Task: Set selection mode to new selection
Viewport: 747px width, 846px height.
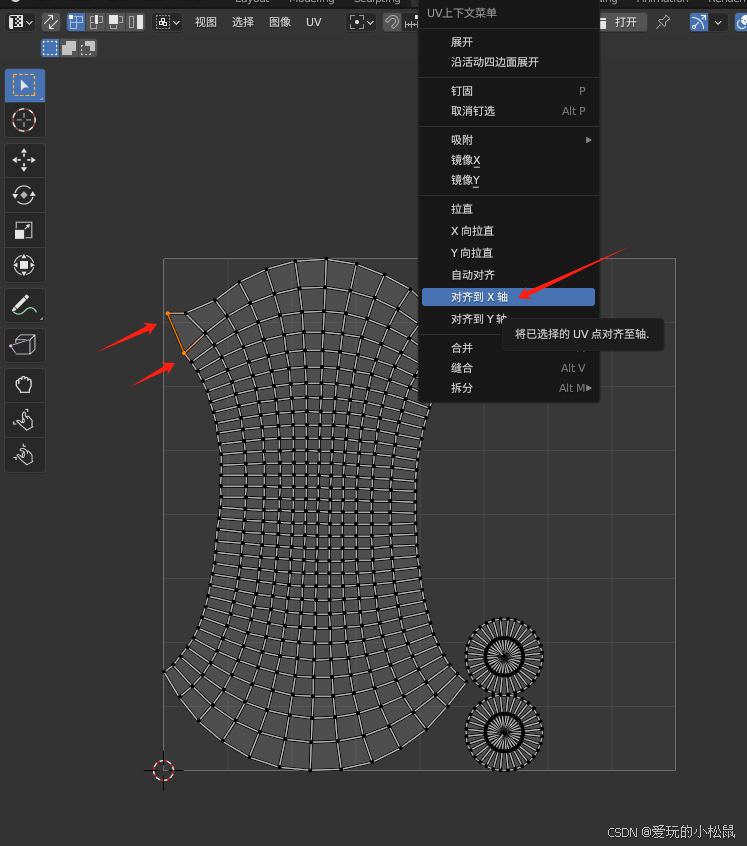Action: click(x=50, y=48)
